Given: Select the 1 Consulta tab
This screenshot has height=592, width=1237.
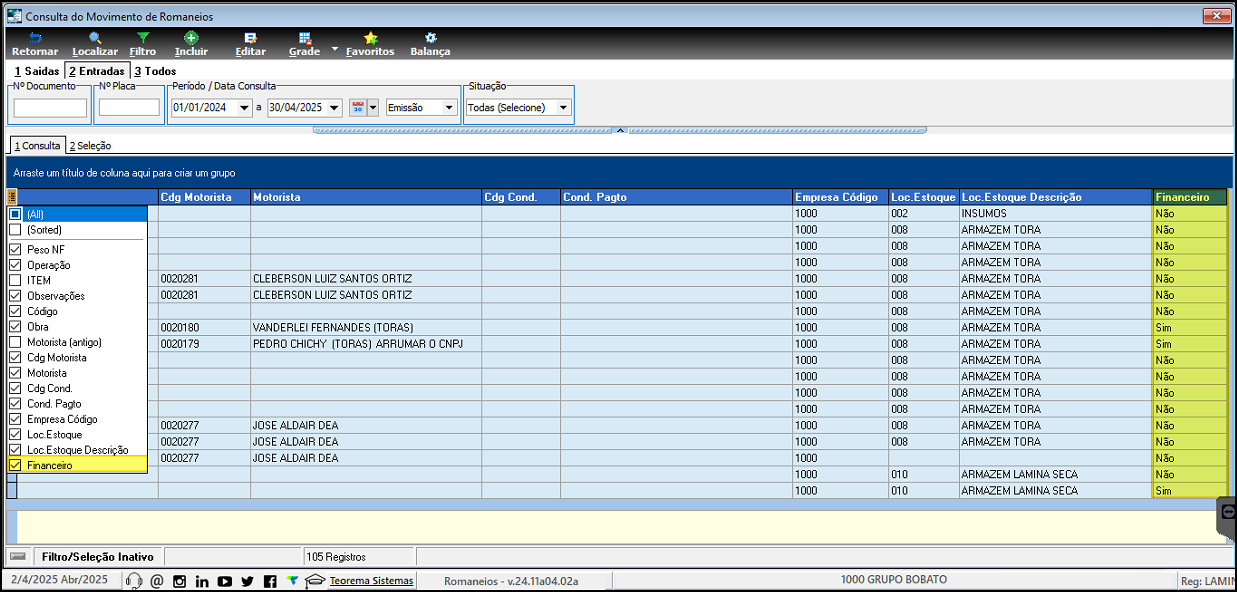Looking at the screenshot, I should point(36,145).
